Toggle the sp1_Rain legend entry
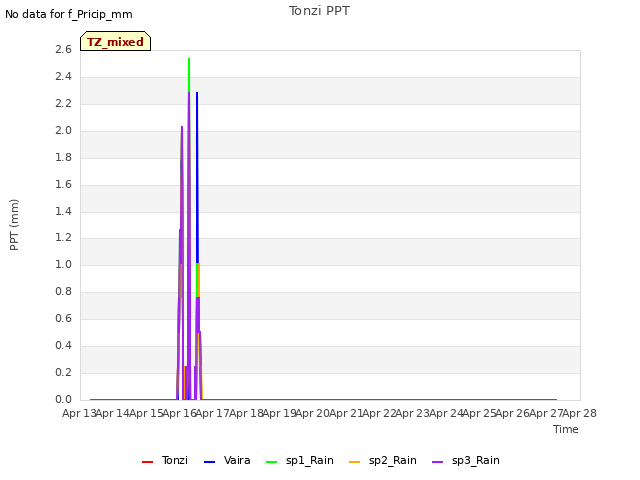640x480 pixels. (300, 460)
